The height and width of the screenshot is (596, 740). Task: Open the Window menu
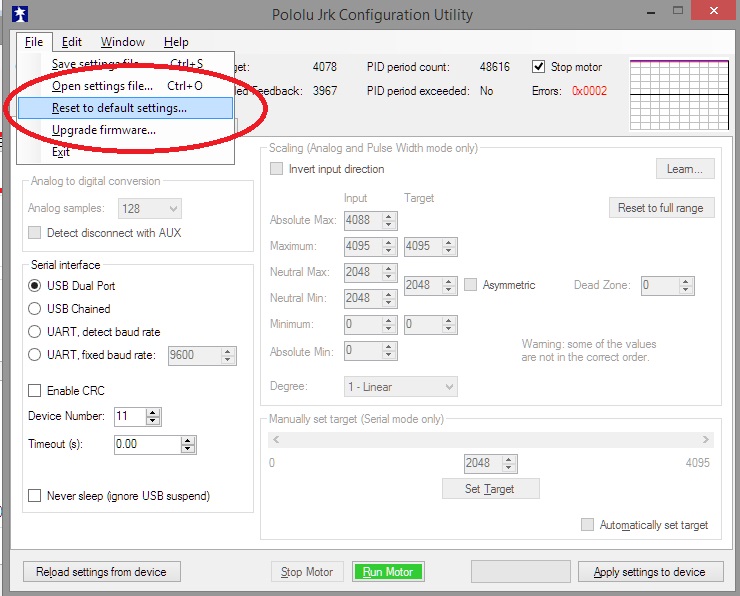click(x=123, y=42)
